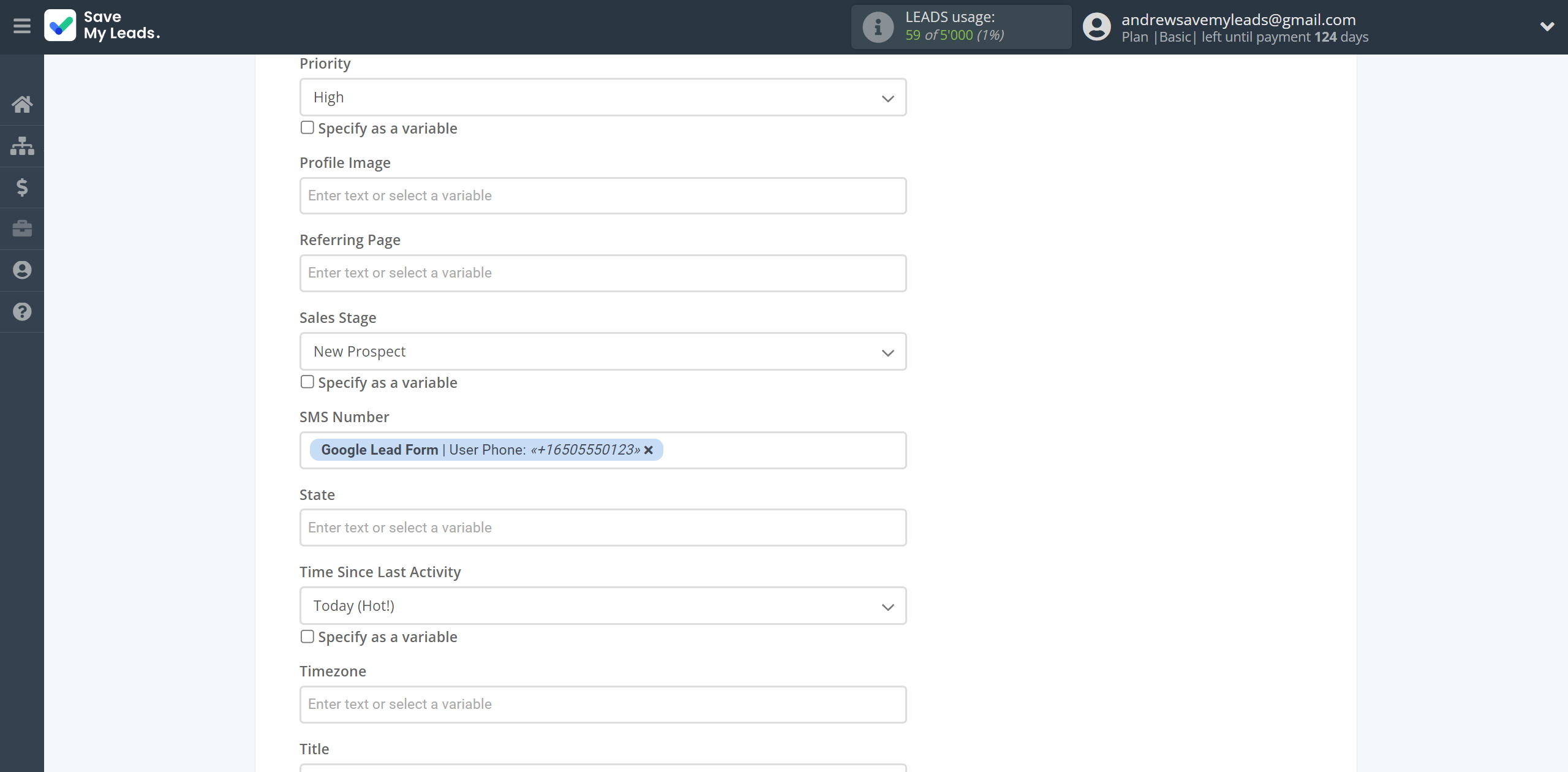Go to Home in sidebar
Screen dimensions: 1568x772
pos(22,104)
